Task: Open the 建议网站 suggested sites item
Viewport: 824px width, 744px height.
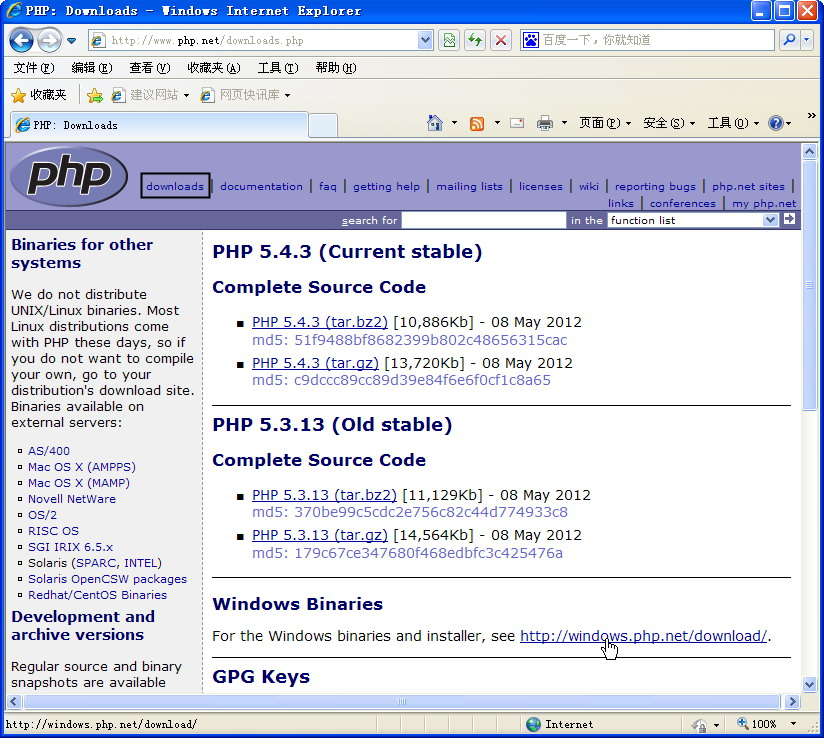Action: tap(150, 95)
